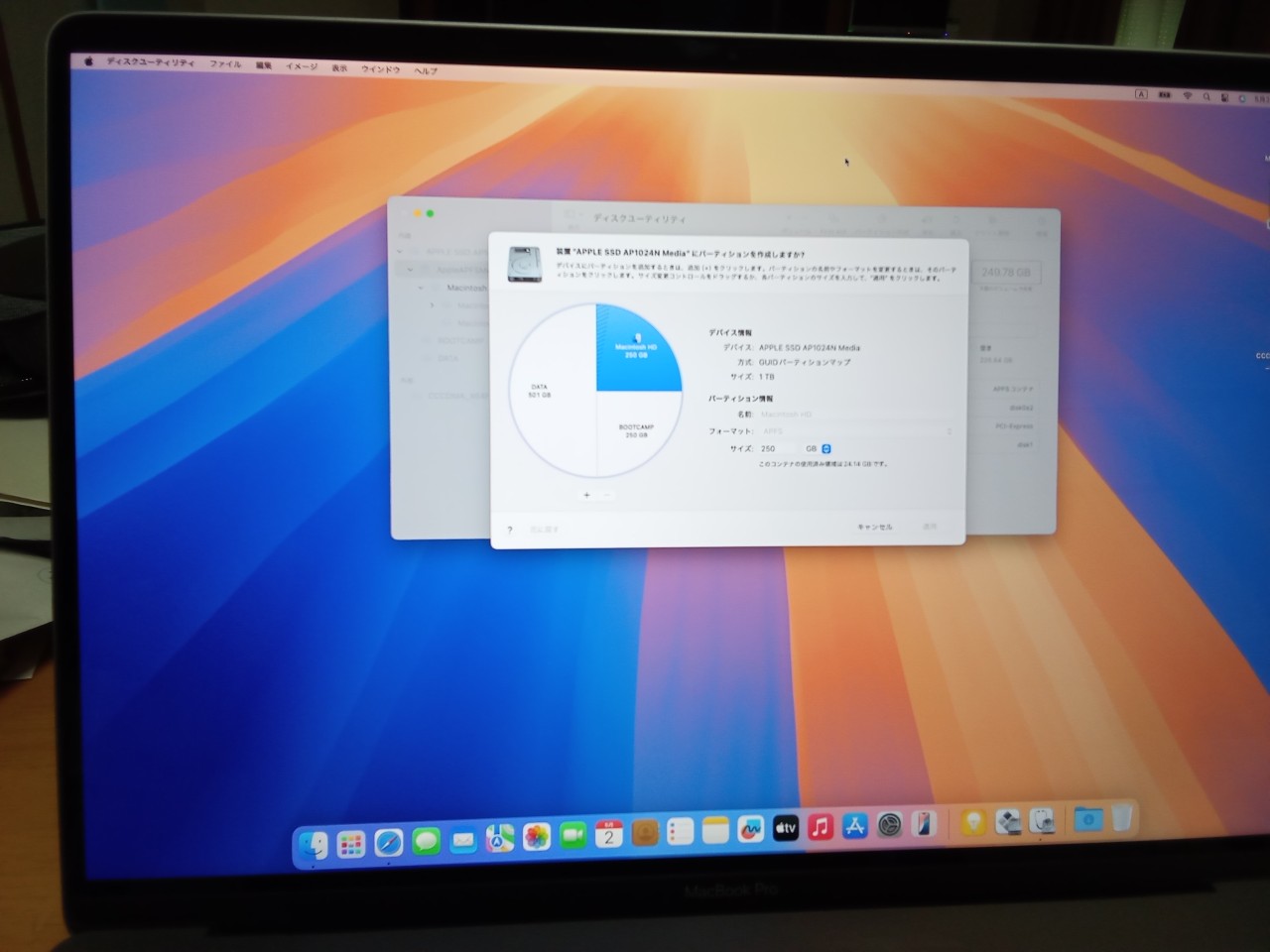
Task: Click the APPLE SSD AP1024N Media device text
Action: [x=810, y=348]
